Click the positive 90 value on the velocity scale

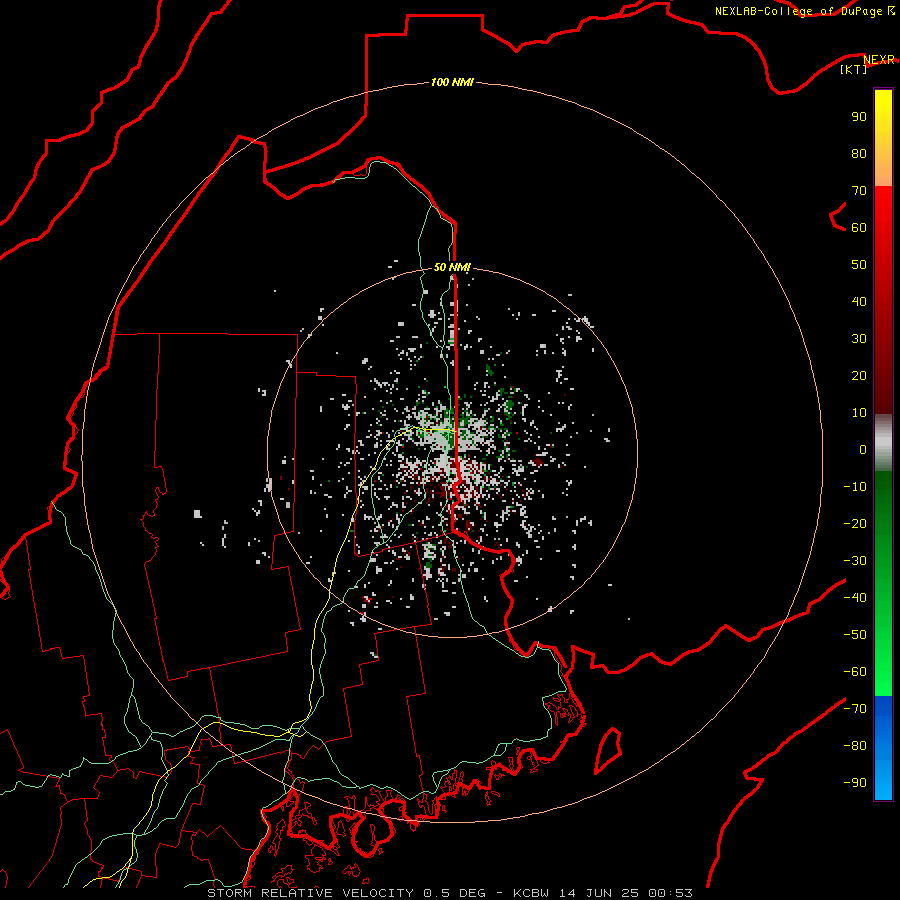point(859,117)
